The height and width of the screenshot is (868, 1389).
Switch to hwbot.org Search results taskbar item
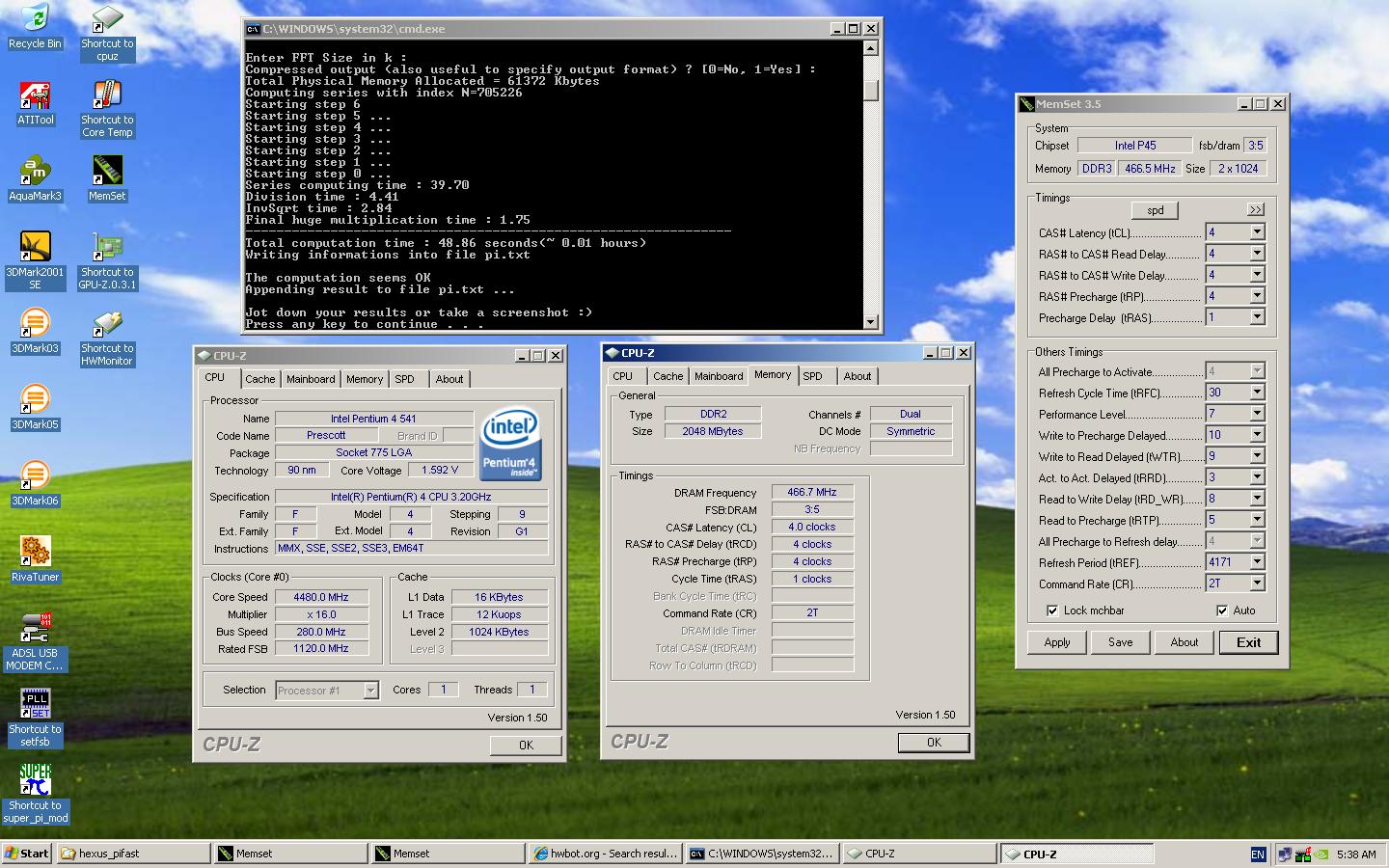point(607,854)
